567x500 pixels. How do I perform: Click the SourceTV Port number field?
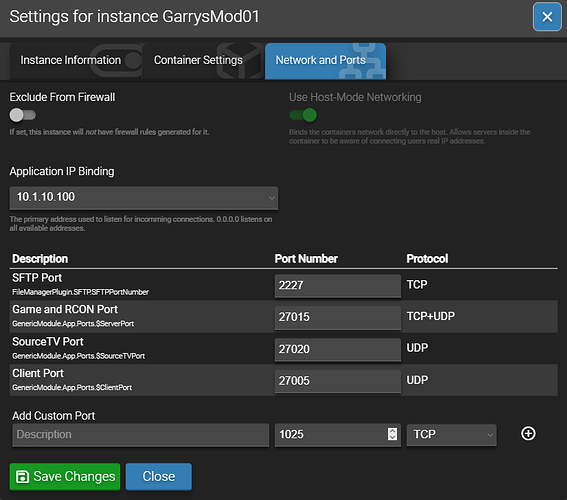pyautogui.click(x=337, y=349)
